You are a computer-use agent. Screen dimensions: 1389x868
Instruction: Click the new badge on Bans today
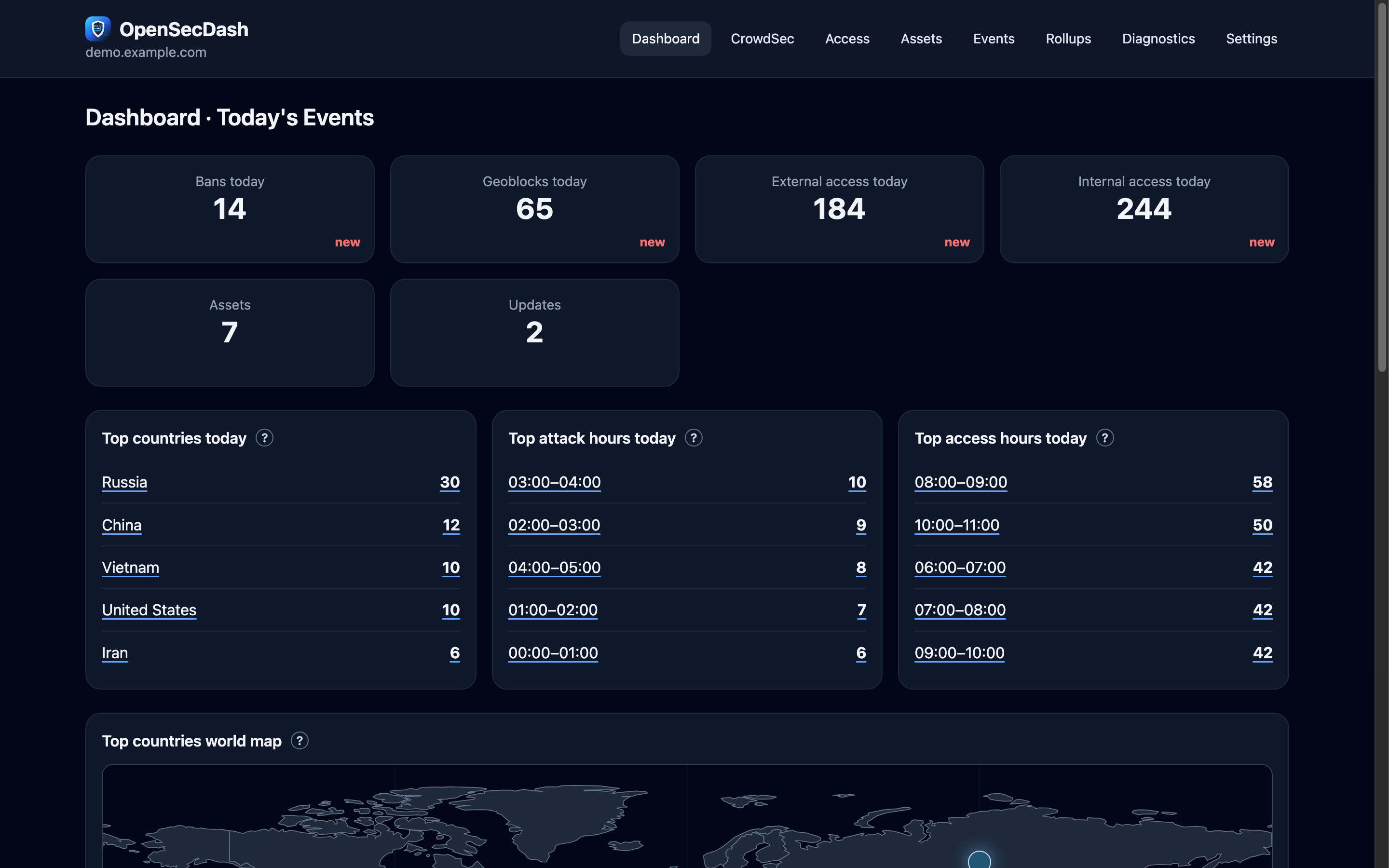pyautogui.click(x=347, y=242)
